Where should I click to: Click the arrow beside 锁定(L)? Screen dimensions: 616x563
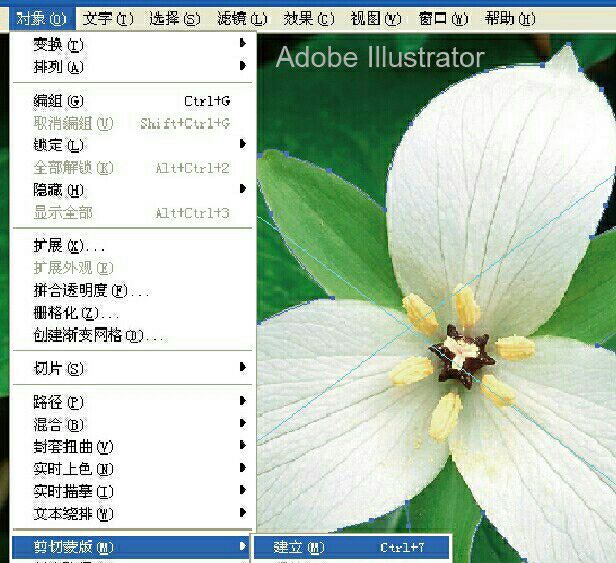pyautogui.click(x=243, y=144)
